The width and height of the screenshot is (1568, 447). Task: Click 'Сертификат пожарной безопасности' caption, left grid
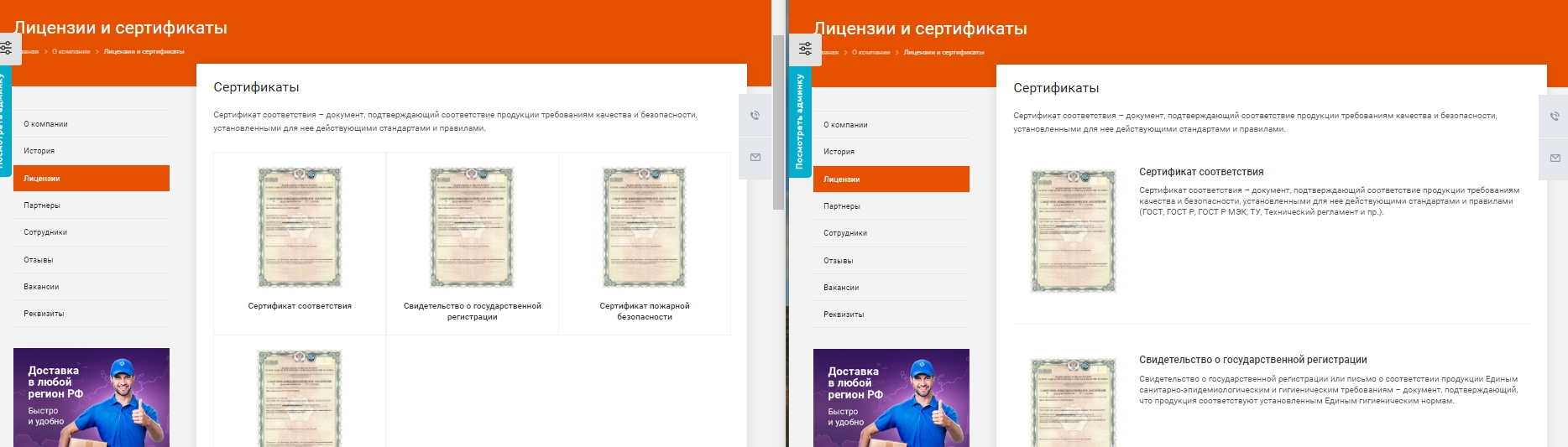(x=645, y=311)
